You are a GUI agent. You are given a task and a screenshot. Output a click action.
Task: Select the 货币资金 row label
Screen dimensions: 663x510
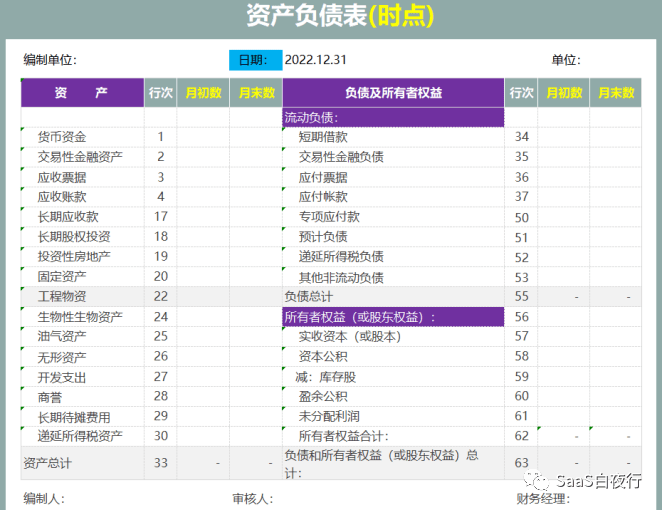coord(82,137)
